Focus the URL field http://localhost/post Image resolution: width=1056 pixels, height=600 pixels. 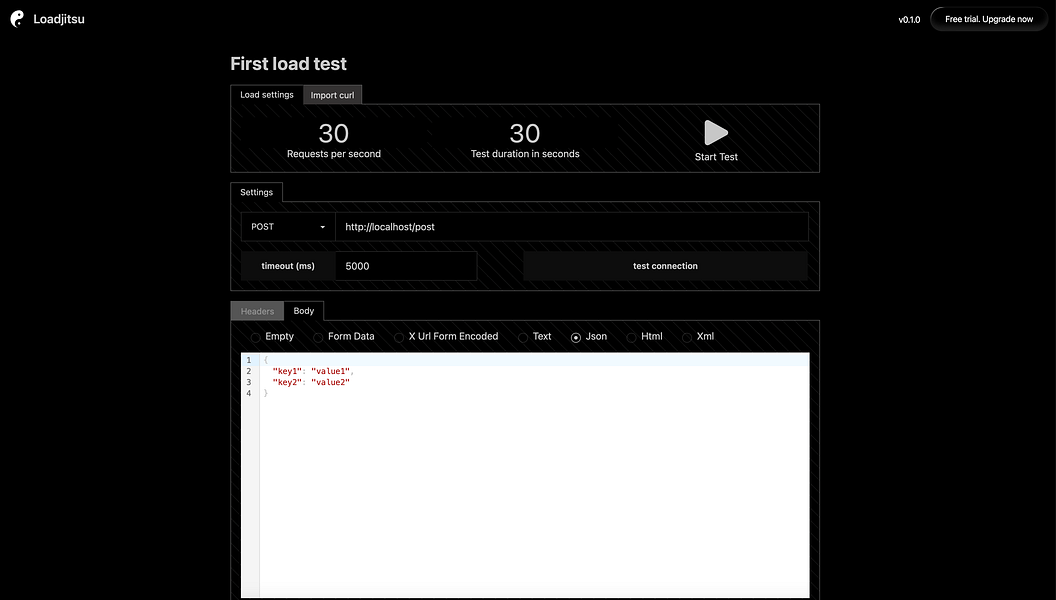point(572,227)
